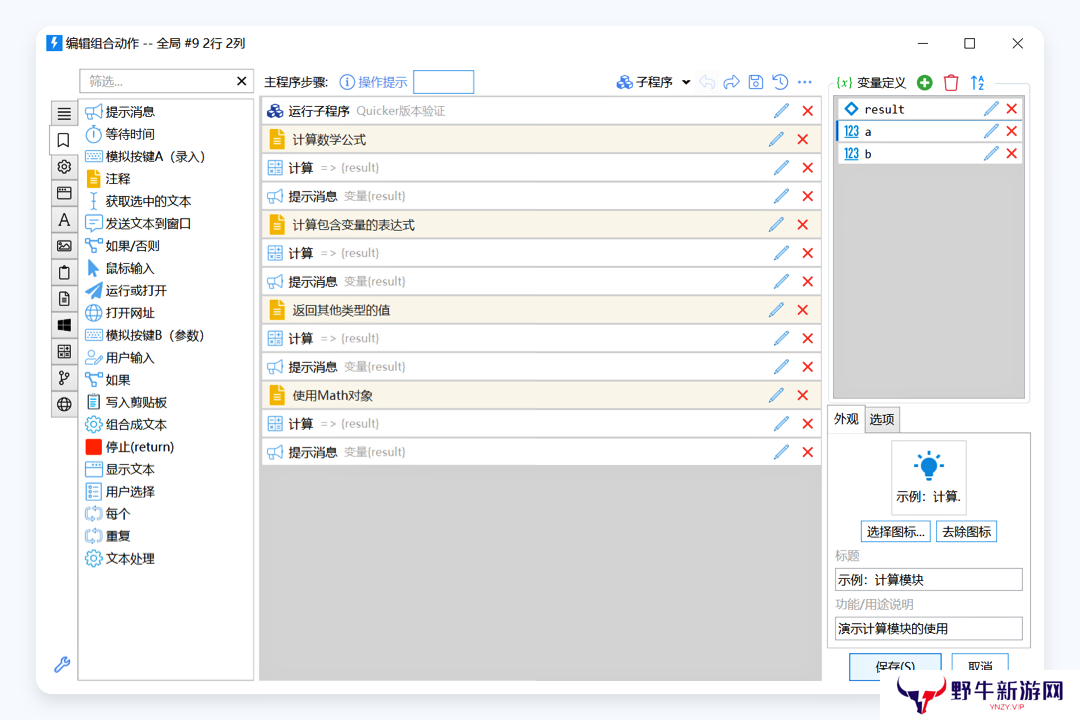Select the window sidebar category icon

64,193
